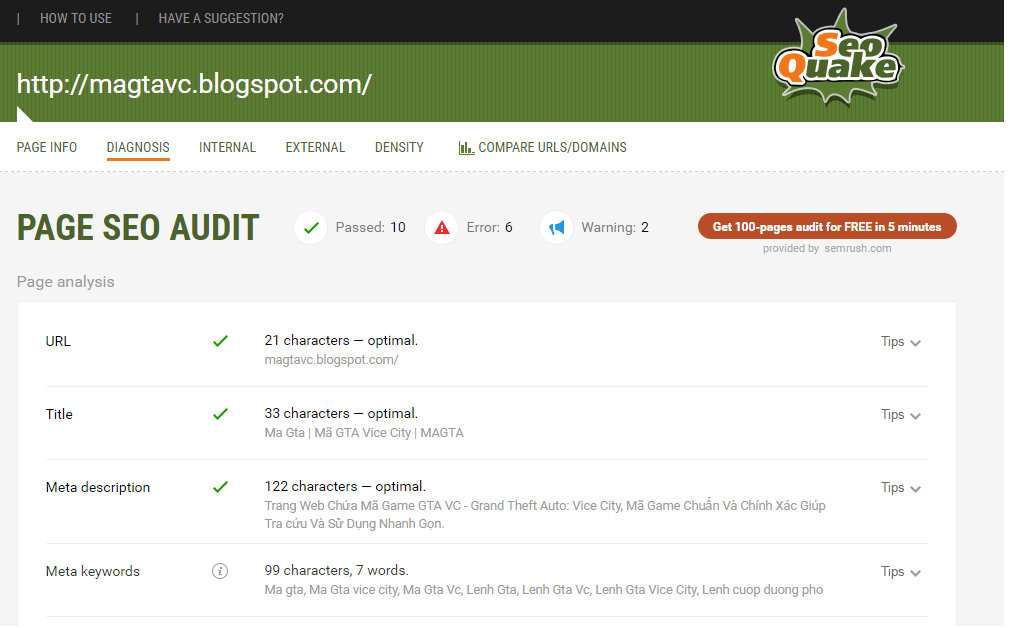Click the red Error triangle icon
Viewport: 1010px width, 628px height.
pyautogui.click(x=442, y=227)
